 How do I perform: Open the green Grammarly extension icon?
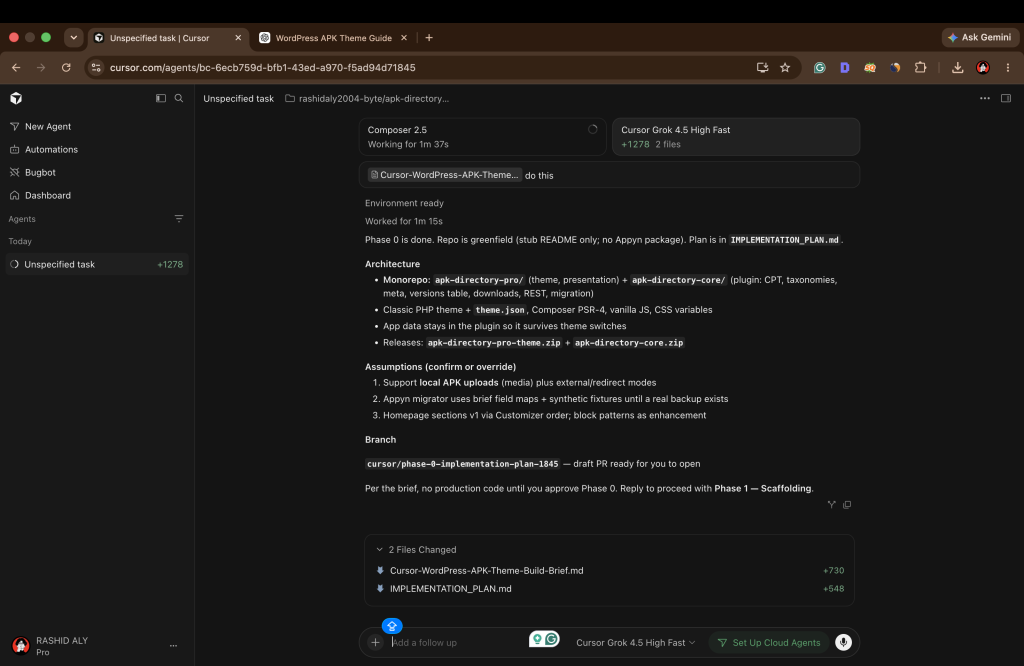click(x=820, y=68)
